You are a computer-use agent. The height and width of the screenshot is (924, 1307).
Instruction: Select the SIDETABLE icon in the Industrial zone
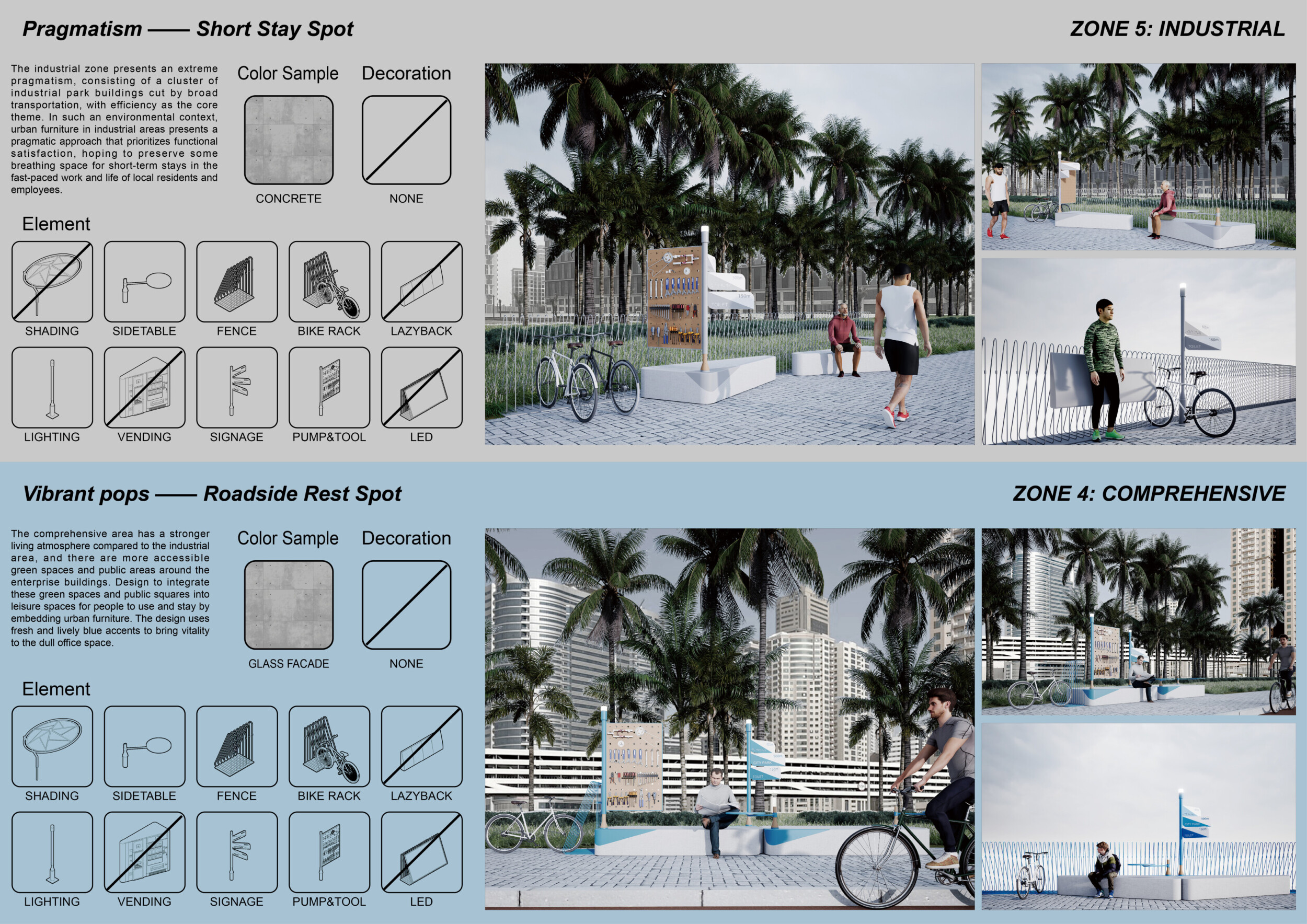145,282
